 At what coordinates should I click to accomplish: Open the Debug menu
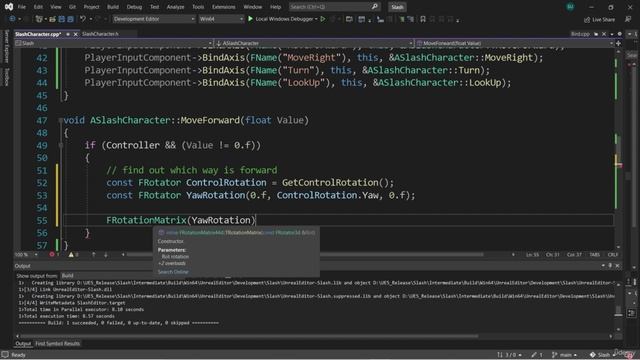(x=134, y=7)
